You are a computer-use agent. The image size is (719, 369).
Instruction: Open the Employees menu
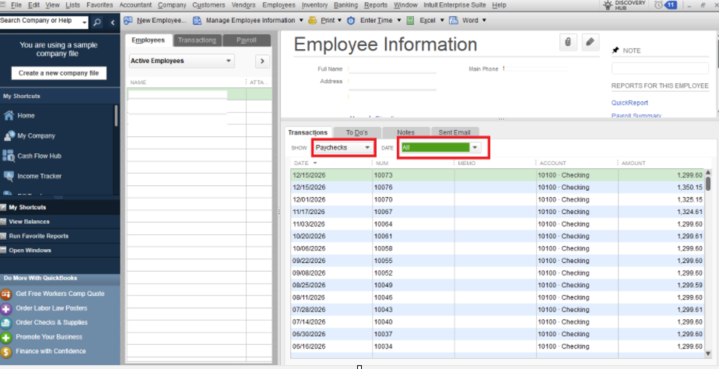[279, 5]
